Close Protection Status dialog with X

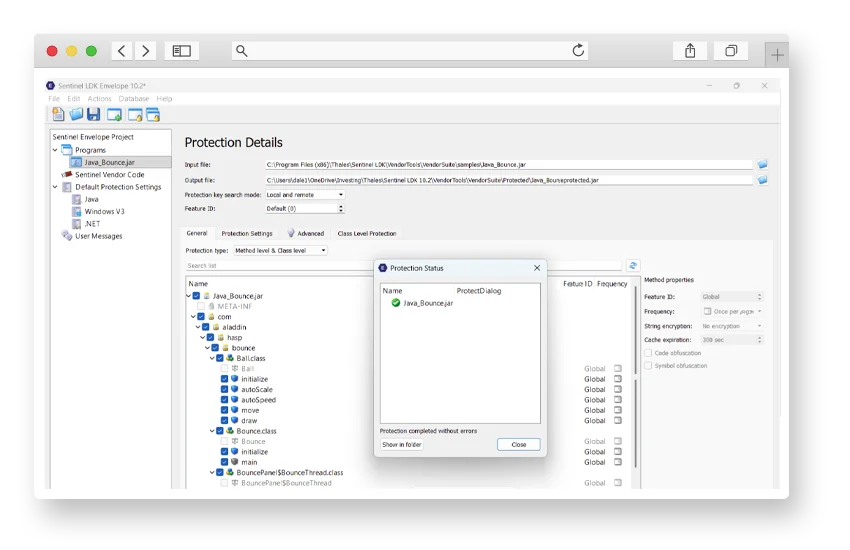[537, 268]
